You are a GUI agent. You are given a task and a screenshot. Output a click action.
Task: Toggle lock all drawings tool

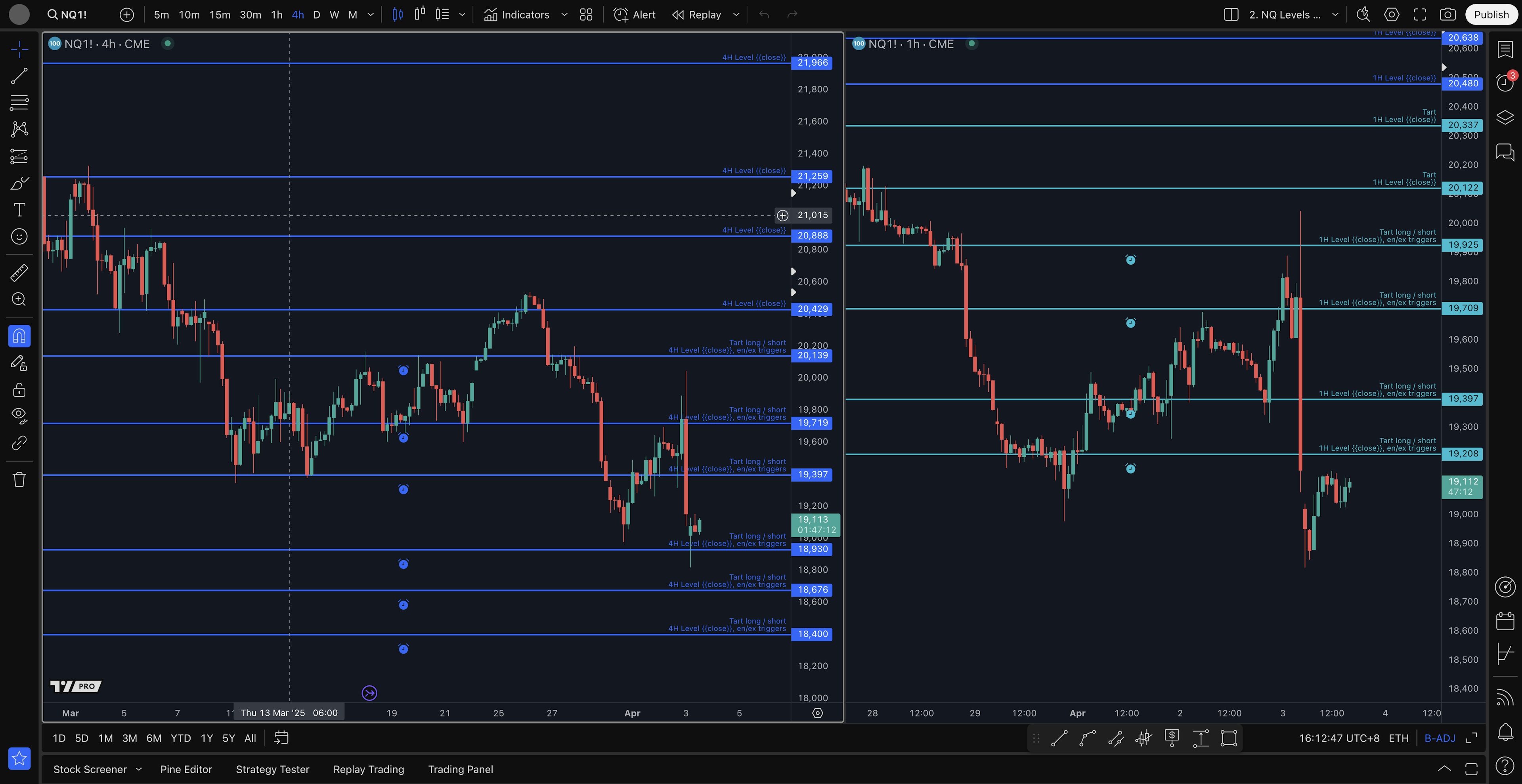[x=19, y=390]
